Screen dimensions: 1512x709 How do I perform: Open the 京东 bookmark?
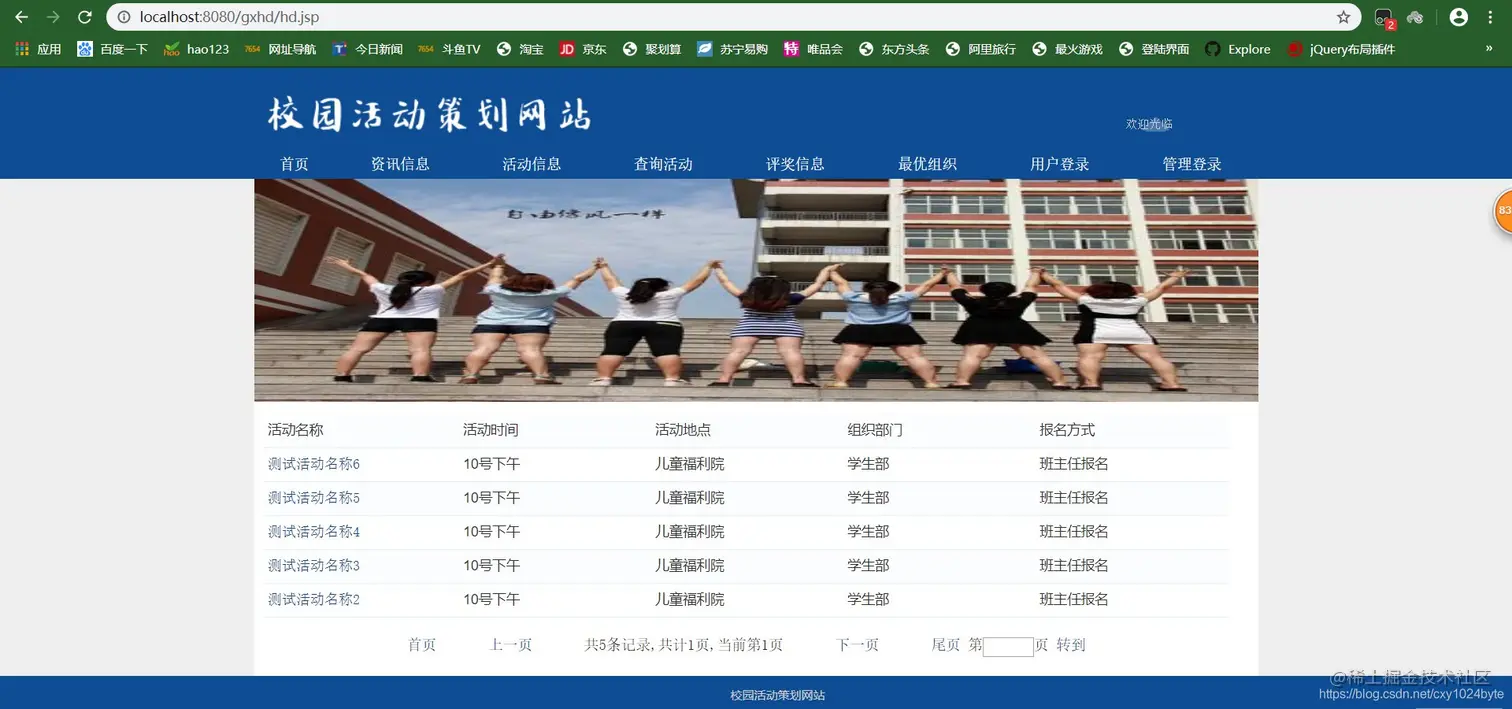point(583,48)
